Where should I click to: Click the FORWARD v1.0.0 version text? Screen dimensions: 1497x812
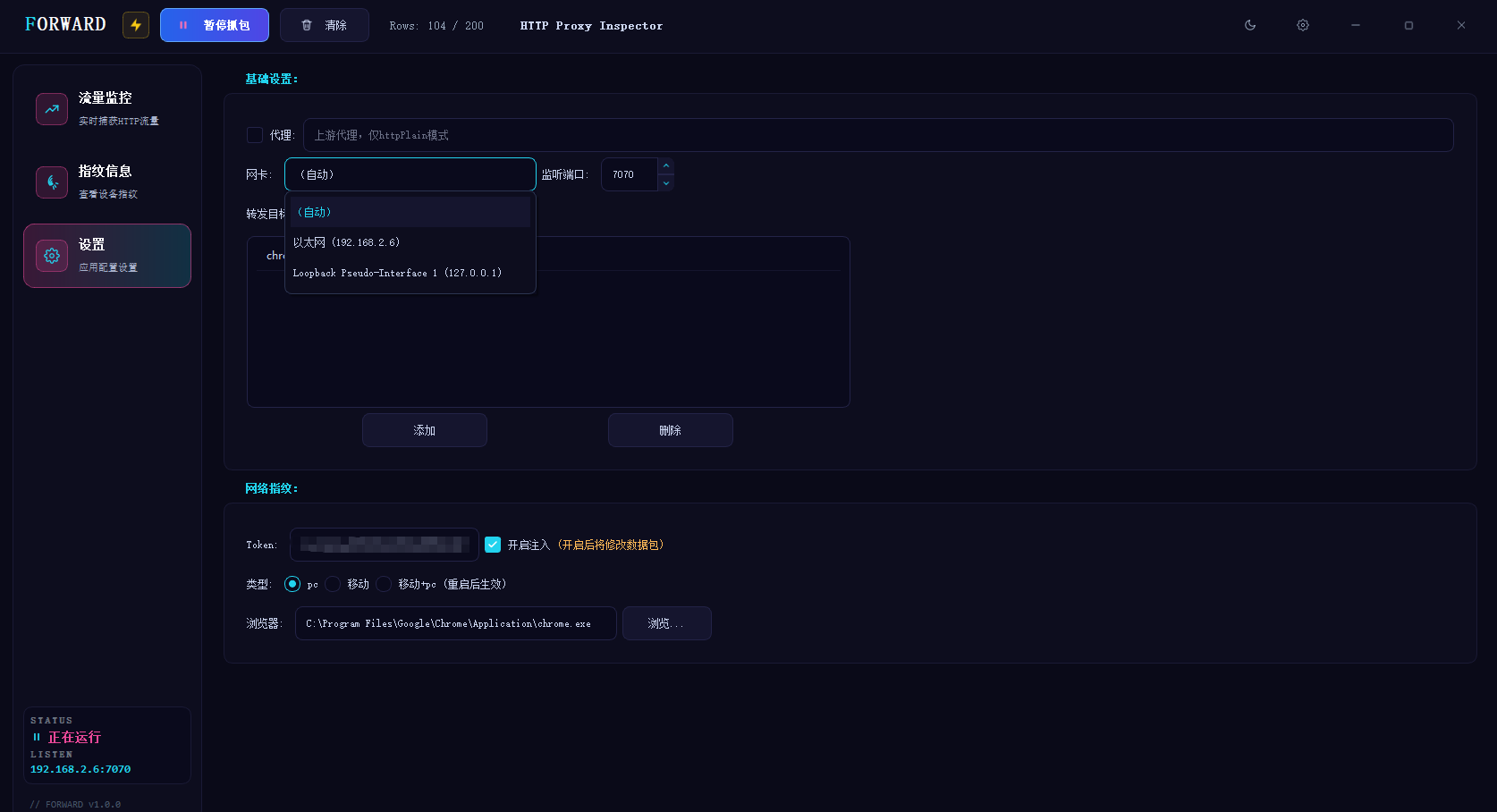(76, 805)
